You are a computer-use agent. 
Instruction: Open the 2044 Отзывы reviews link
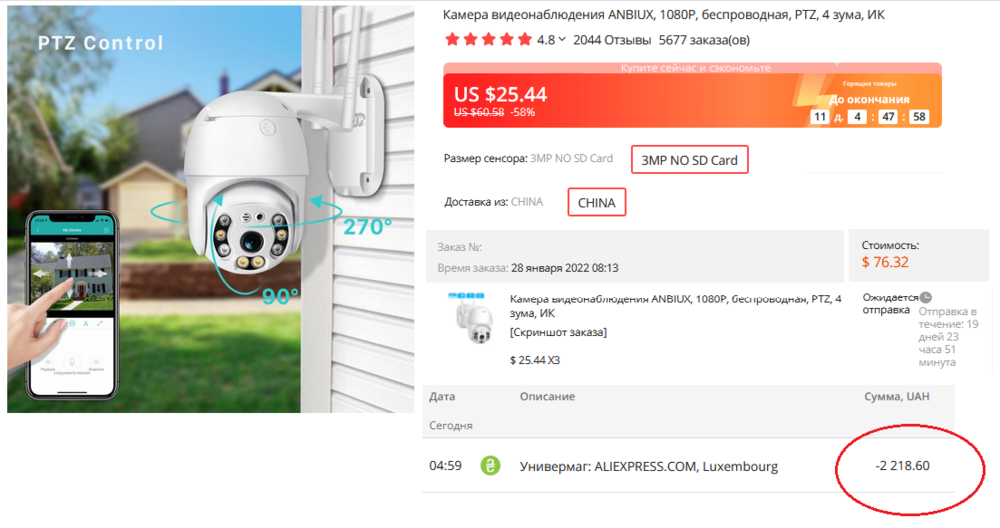click(611, 40)
